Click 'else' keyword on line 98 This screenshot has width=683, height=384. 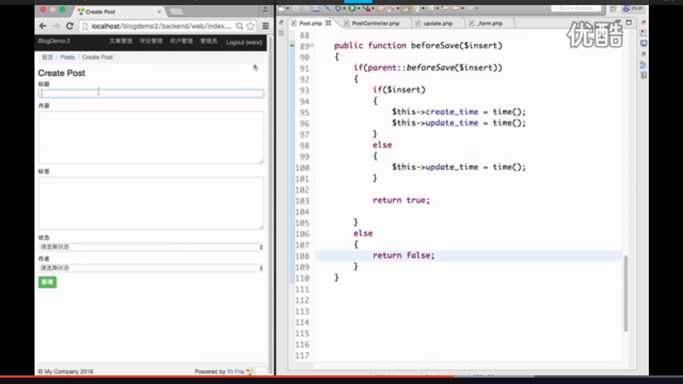pos(382,145)
